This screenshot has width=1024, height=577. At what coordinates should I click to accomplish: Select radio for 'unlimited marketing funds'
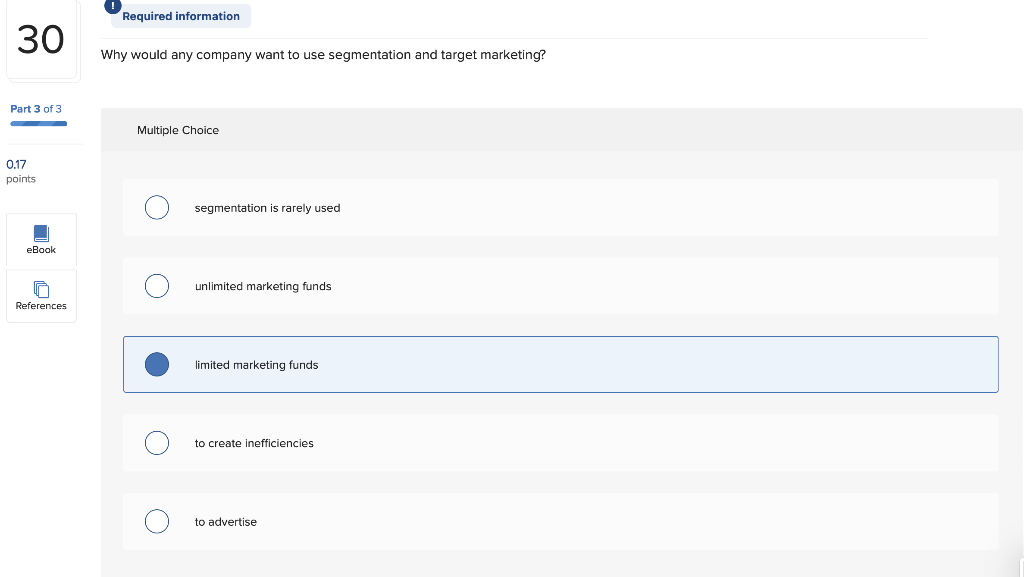[157, 286]
